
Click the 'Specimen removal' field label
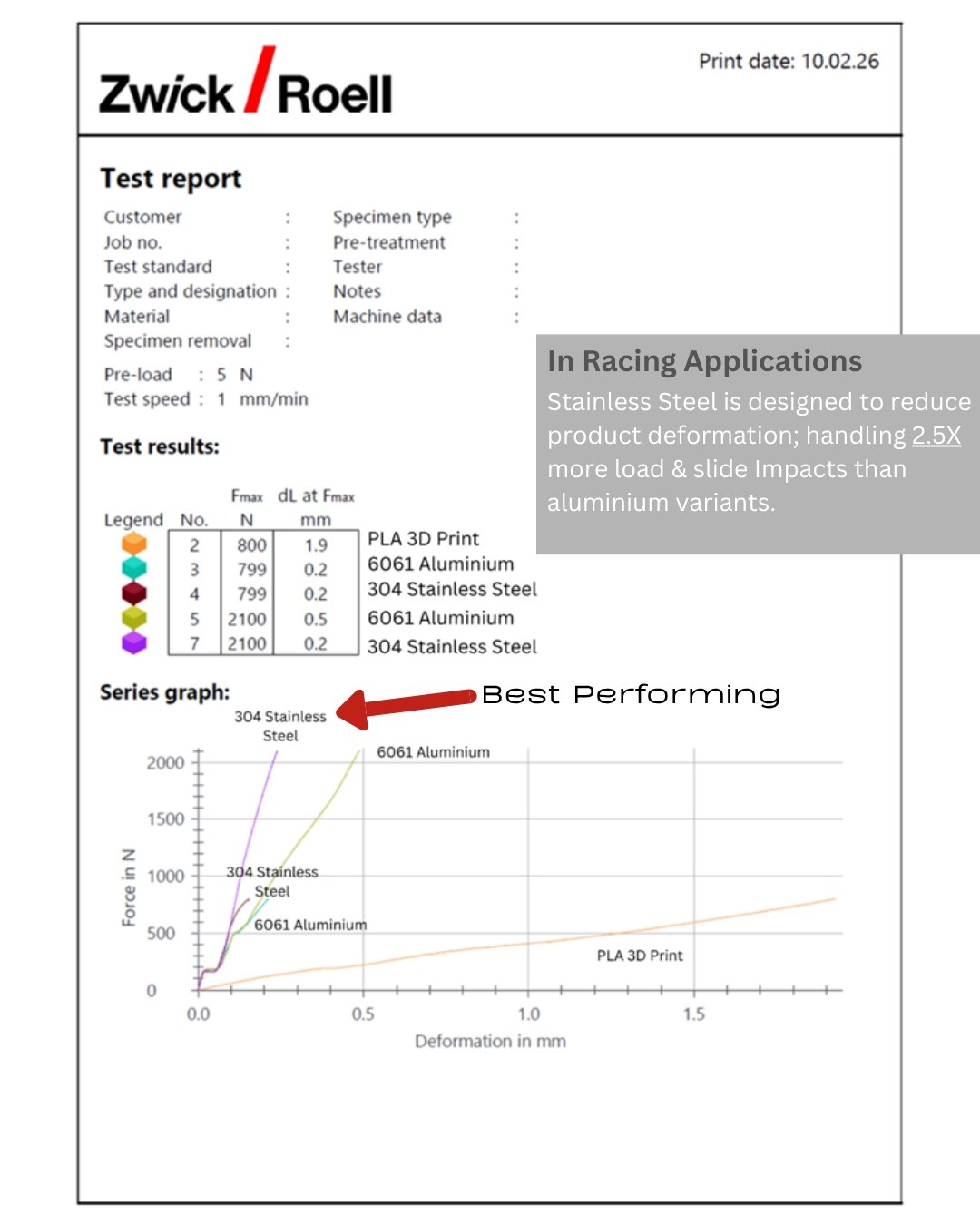click(x=177, y=341)
